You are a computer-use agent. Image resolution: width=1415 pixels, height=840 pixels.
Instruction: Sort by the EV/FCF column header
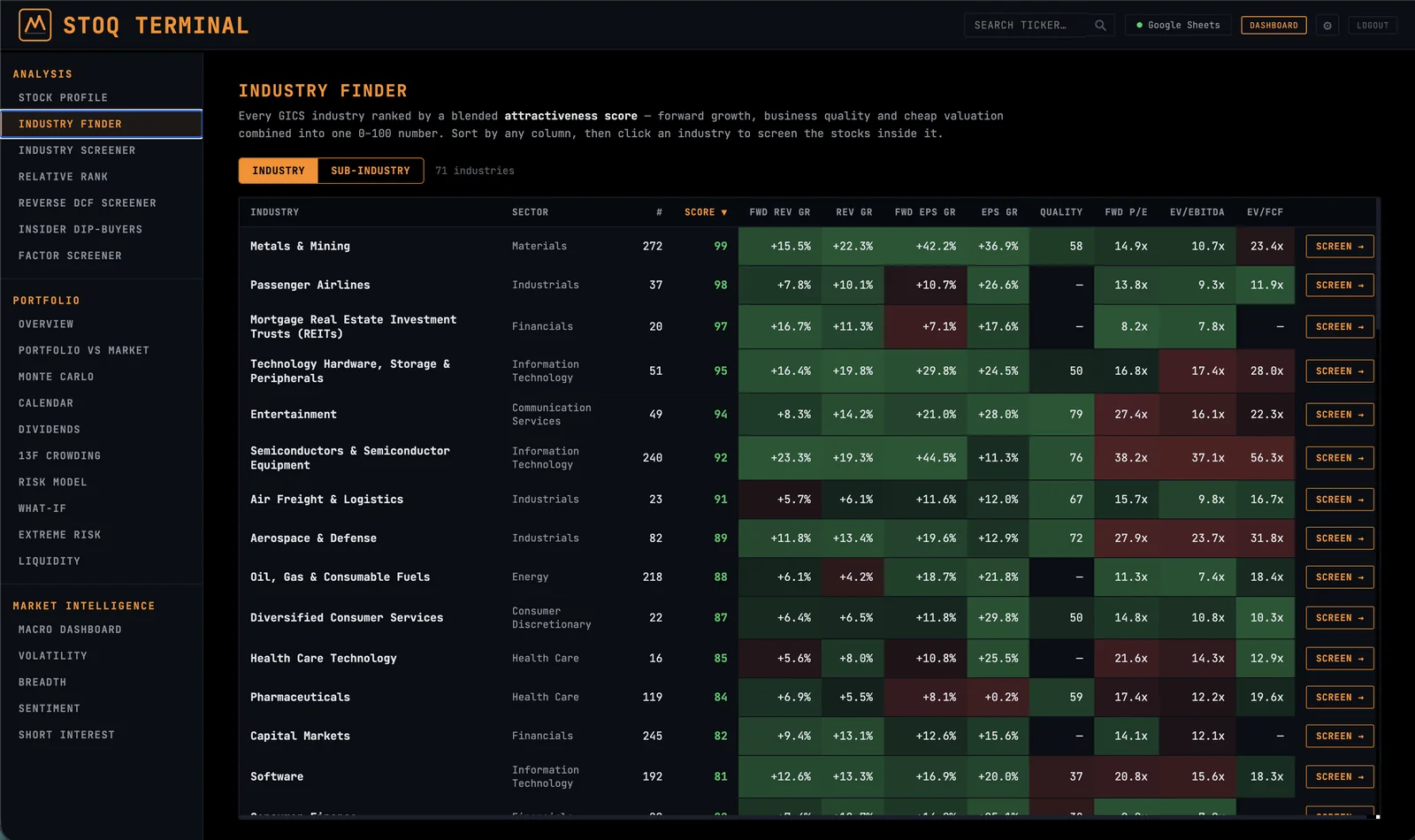tap(1265, 212)
